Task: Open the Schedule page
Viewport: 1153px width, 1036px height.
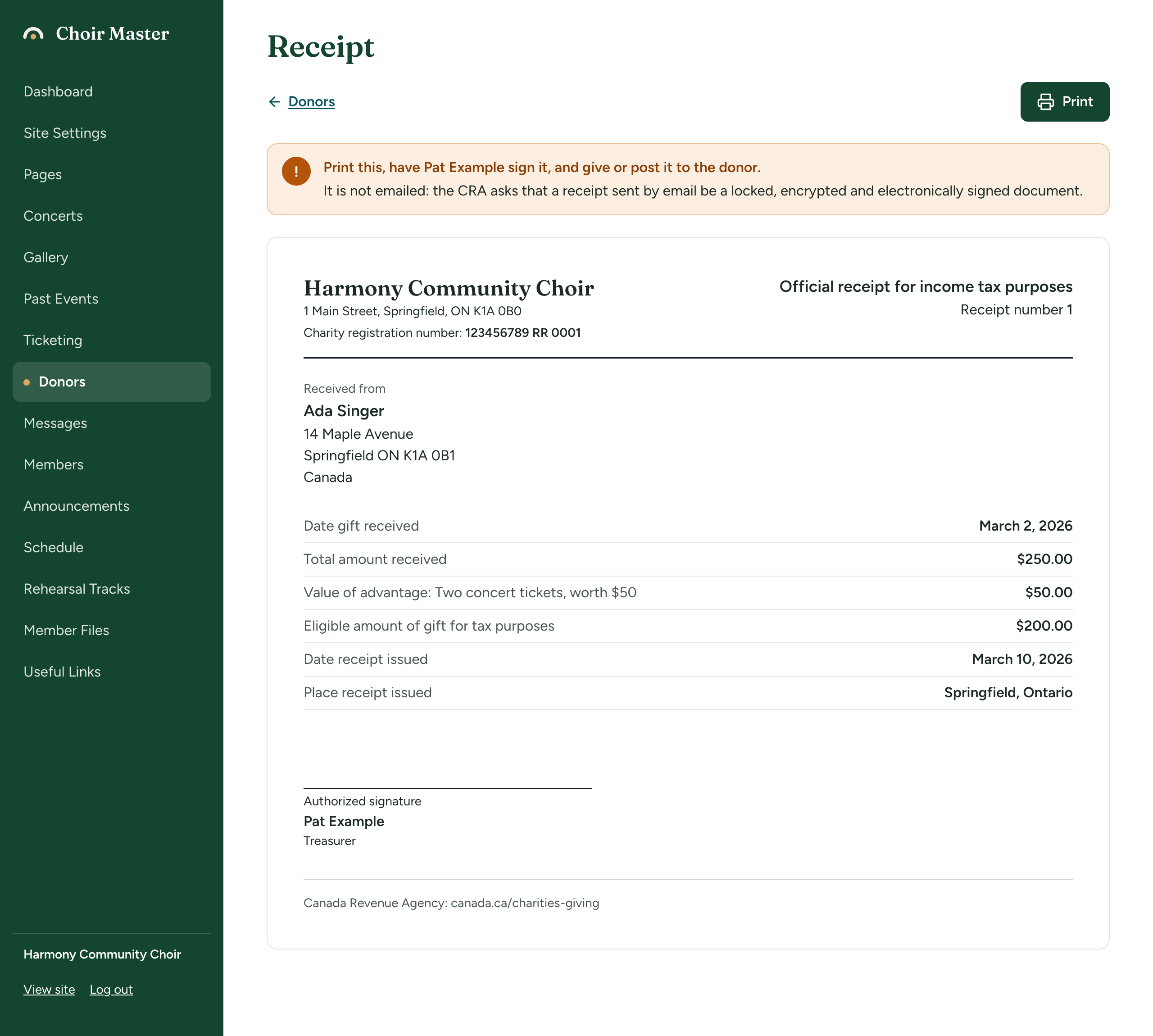Action: 112,548
